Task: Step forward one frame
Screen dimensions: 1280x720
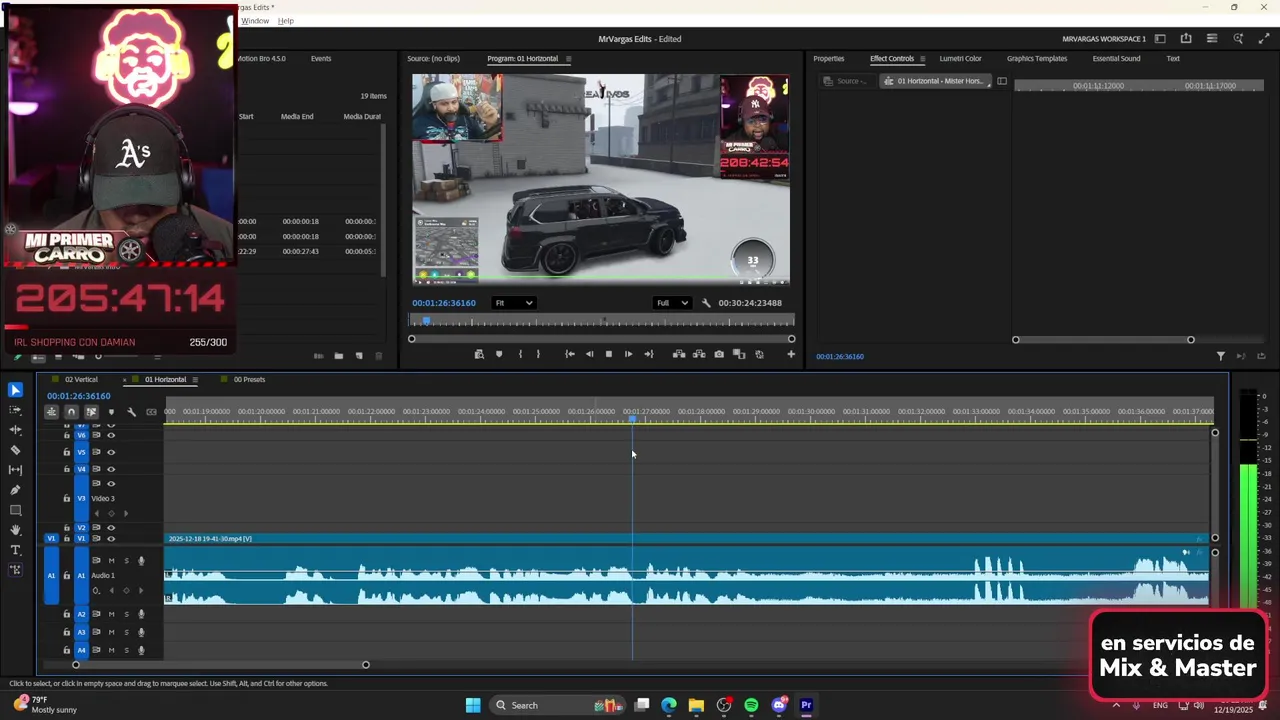Action: [x=628, y=354]
